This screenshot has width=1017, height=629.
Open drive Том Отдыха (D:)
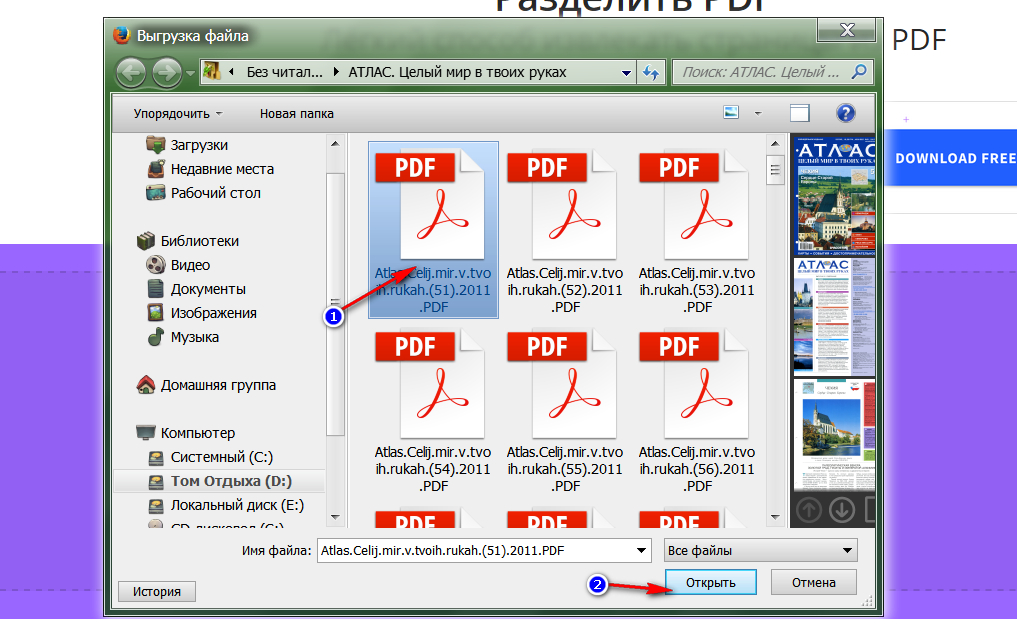click(219, 481)
